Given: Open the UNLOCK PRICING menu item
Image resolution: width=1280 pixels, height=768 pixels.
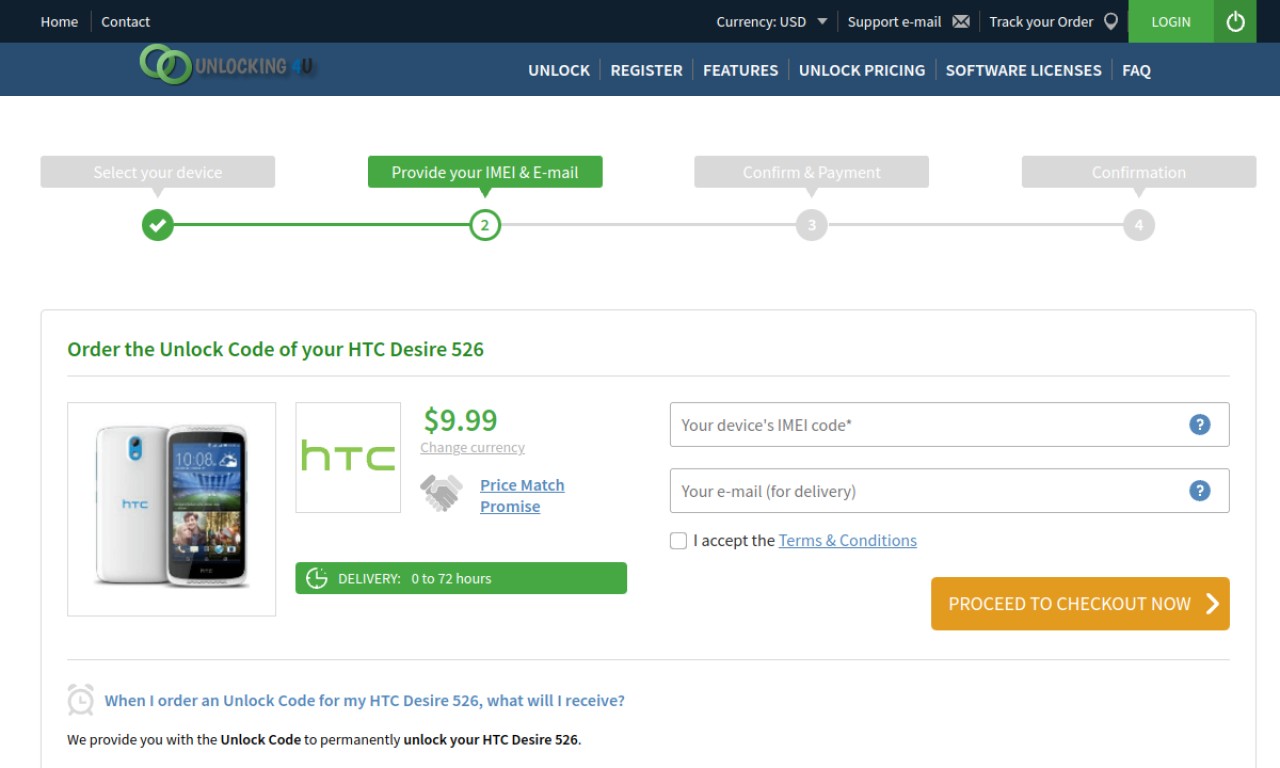Looking at the screenshot, I should pyautogui.click(x=862, y=70).
